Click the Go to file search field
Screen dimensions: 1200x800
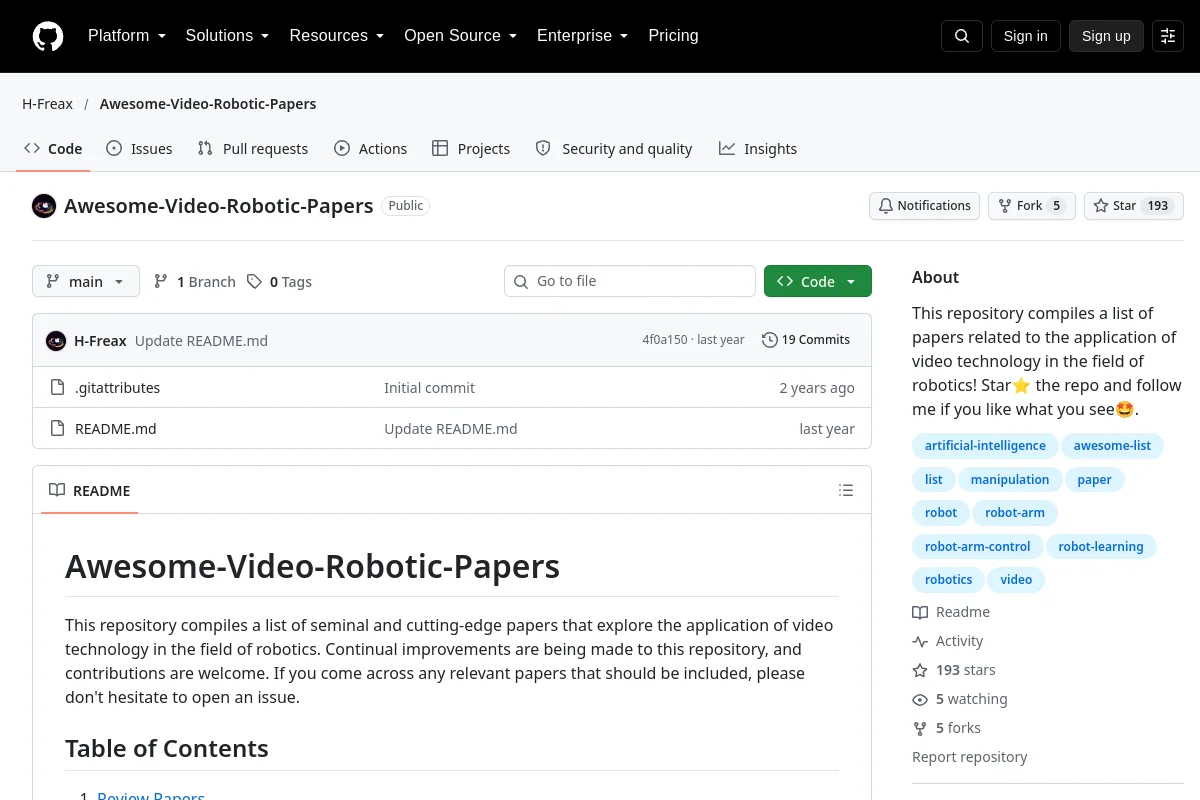tap(630, 281)
